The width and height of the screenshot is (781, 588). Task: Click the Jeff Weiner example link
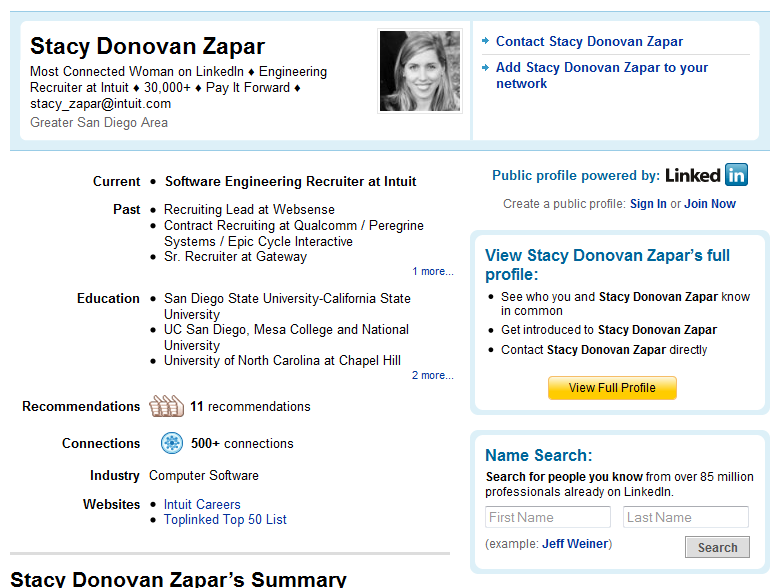point(575,544)
